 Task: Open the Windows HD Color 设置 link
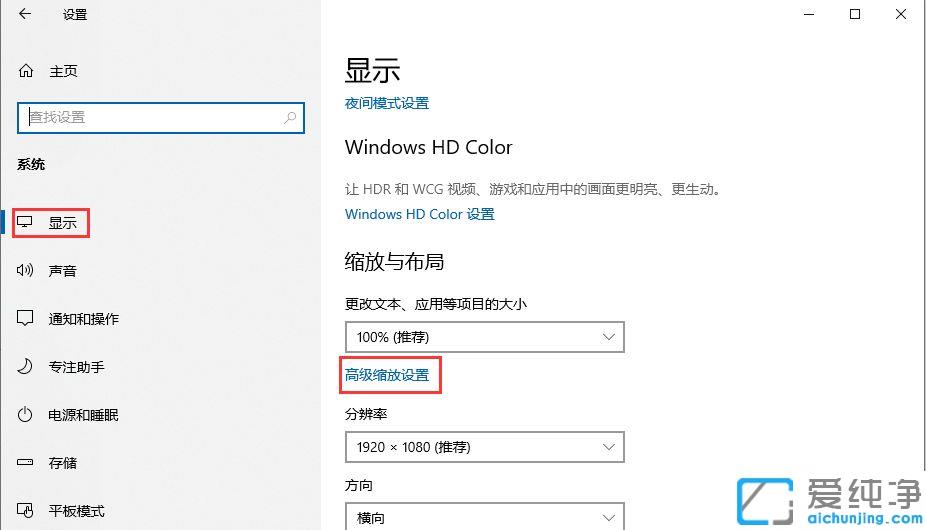tap(420, 214)
